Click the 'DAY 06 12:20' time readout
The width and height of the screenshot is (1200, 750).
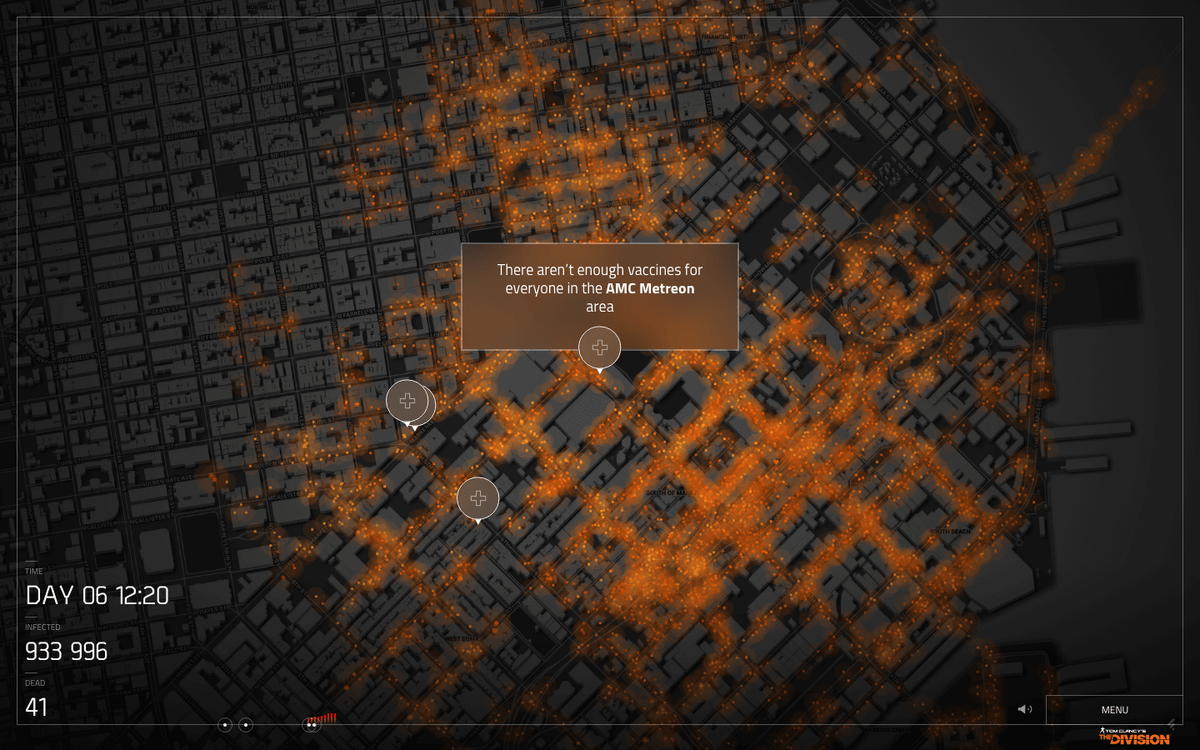coord(97,596)
